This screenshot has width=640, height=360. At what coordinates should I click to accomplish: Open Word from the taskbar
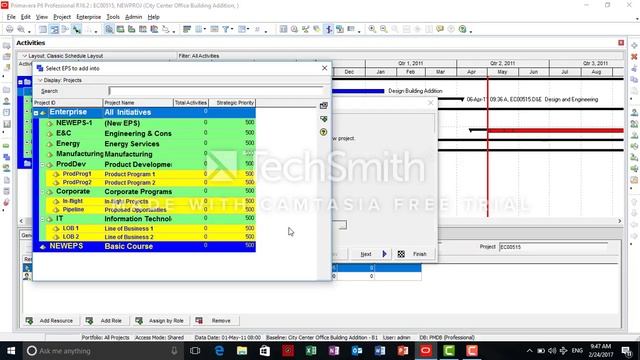click(380, 351)
